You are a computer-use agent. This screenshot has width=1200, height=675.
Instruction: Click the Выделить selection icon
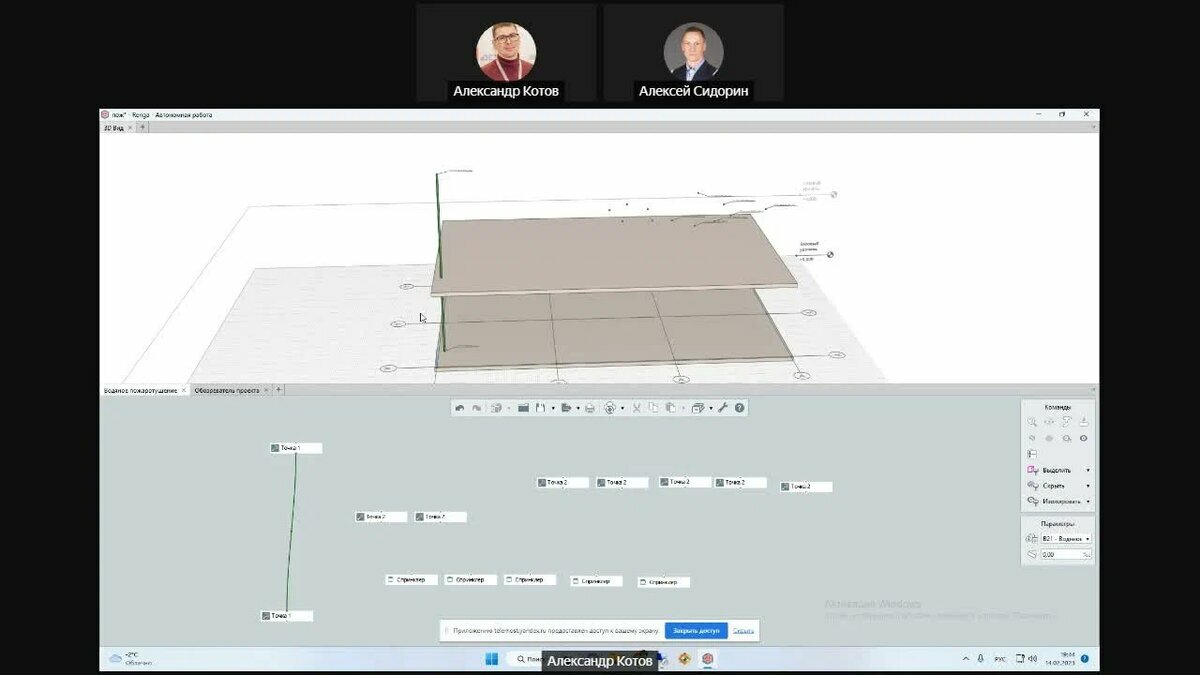(x=1033, y=470)
